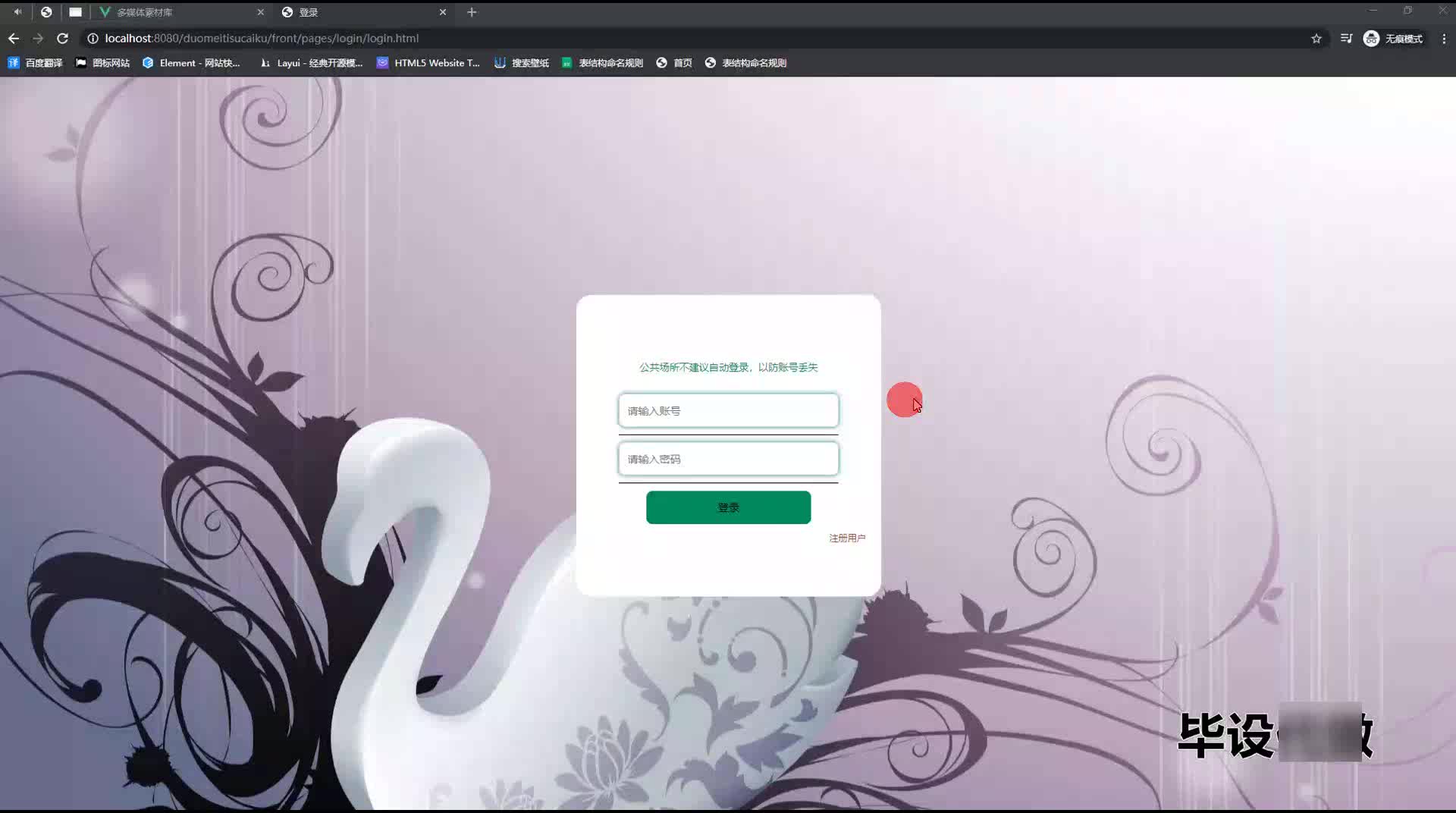Click the 请输入账号 account field

click(728, 410)
